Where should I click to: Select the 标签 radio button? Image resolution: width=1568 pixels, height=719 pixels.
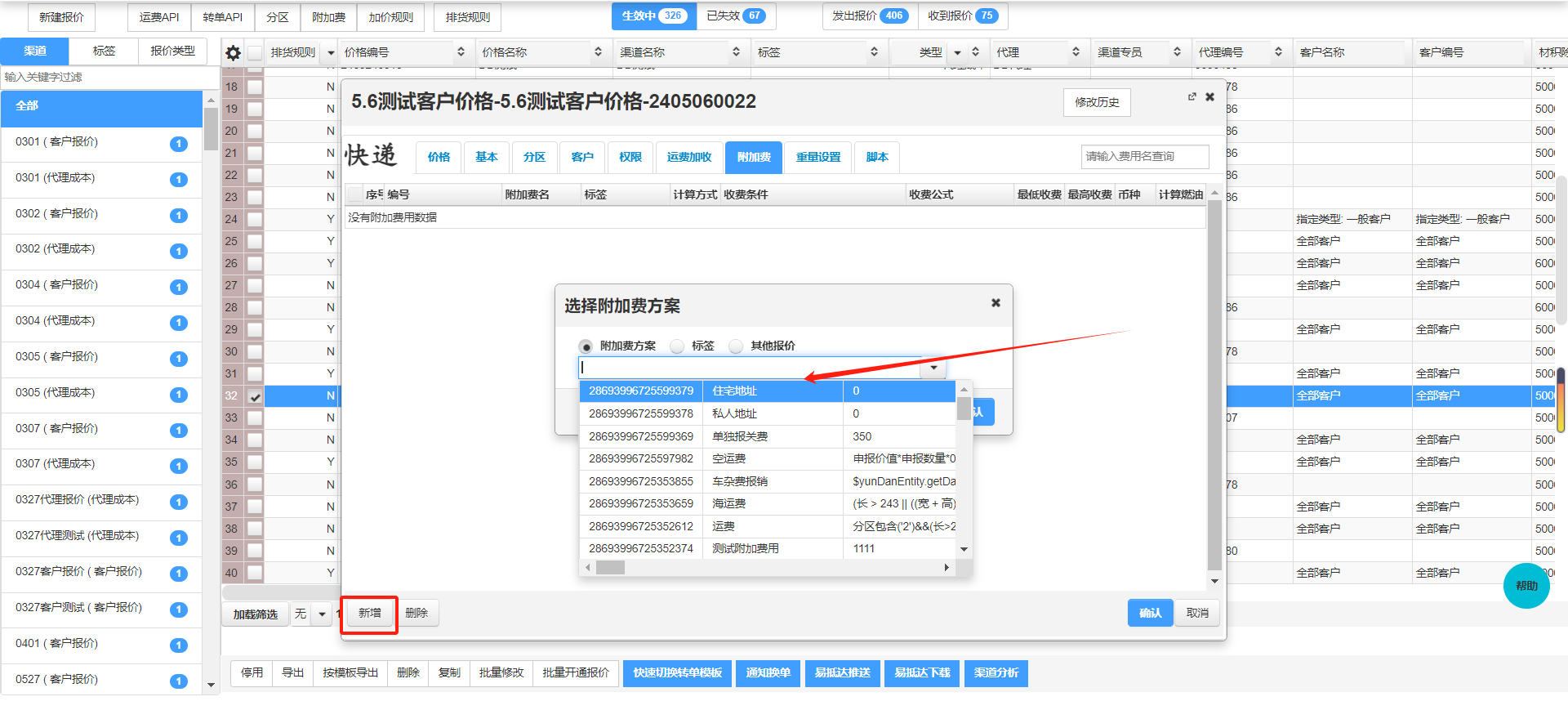(677, 346)
